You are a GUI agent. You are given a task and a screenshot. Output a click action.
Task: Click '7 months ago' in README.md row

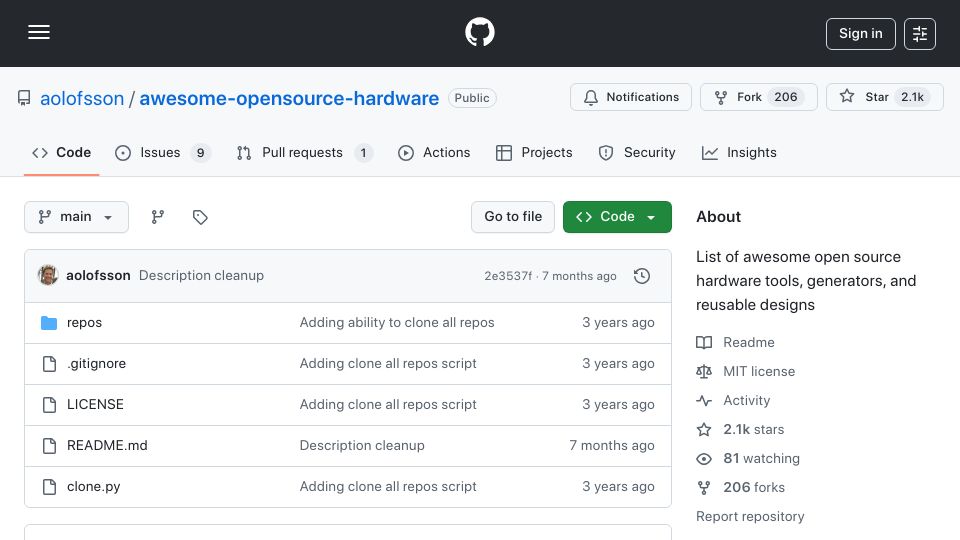coord(612,446)
